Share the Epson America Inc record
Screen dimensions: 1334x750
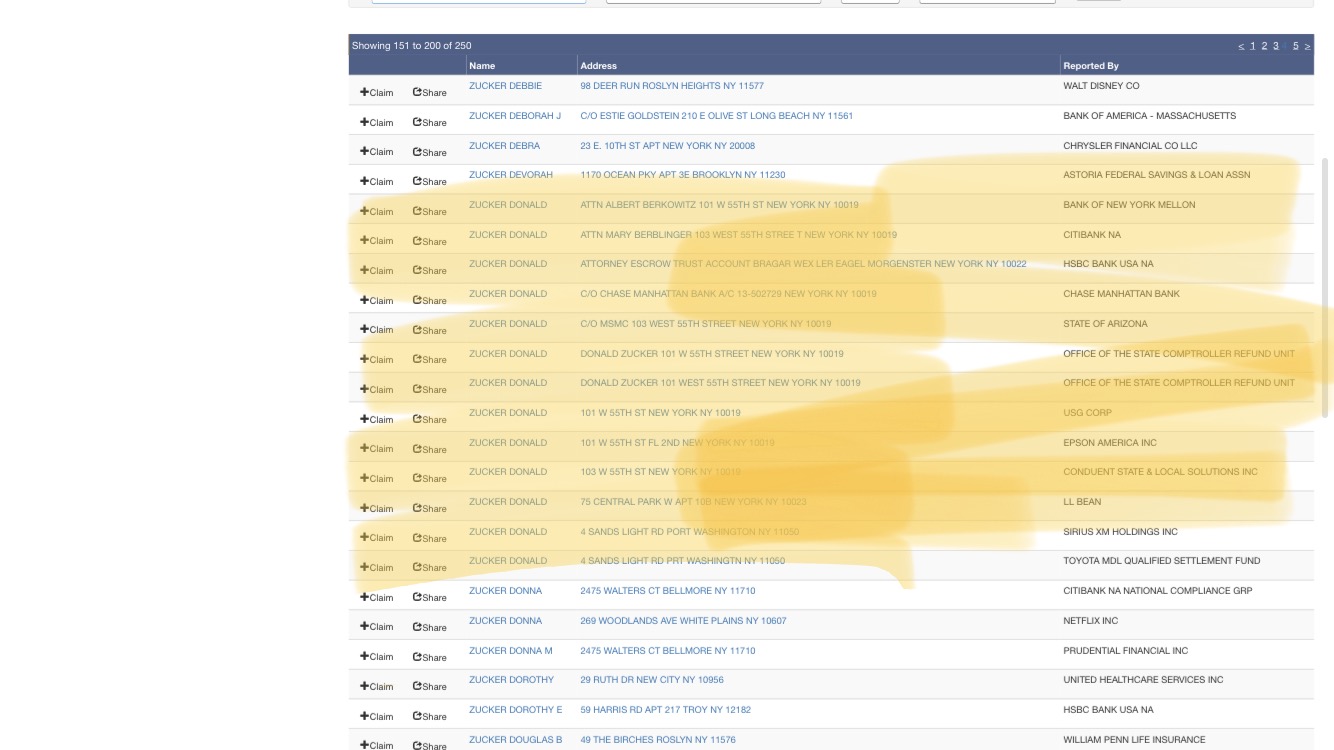click(x=430, y=449)
